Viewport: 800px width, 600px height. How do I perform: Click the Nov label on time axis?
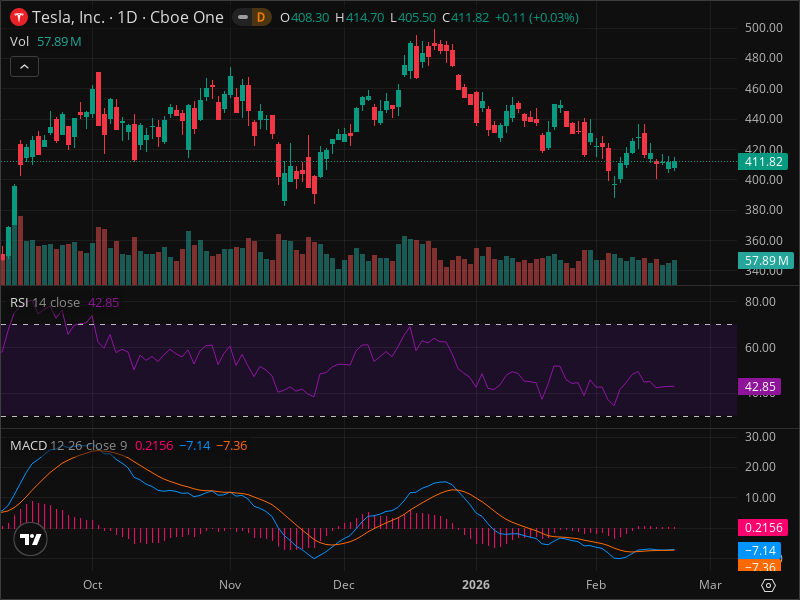click(x=230, y=585)
